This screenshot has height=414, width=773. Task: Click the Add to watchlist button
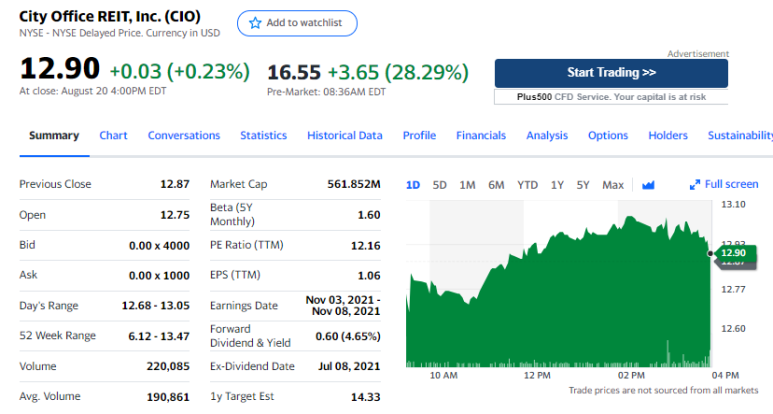click(297, 23)
